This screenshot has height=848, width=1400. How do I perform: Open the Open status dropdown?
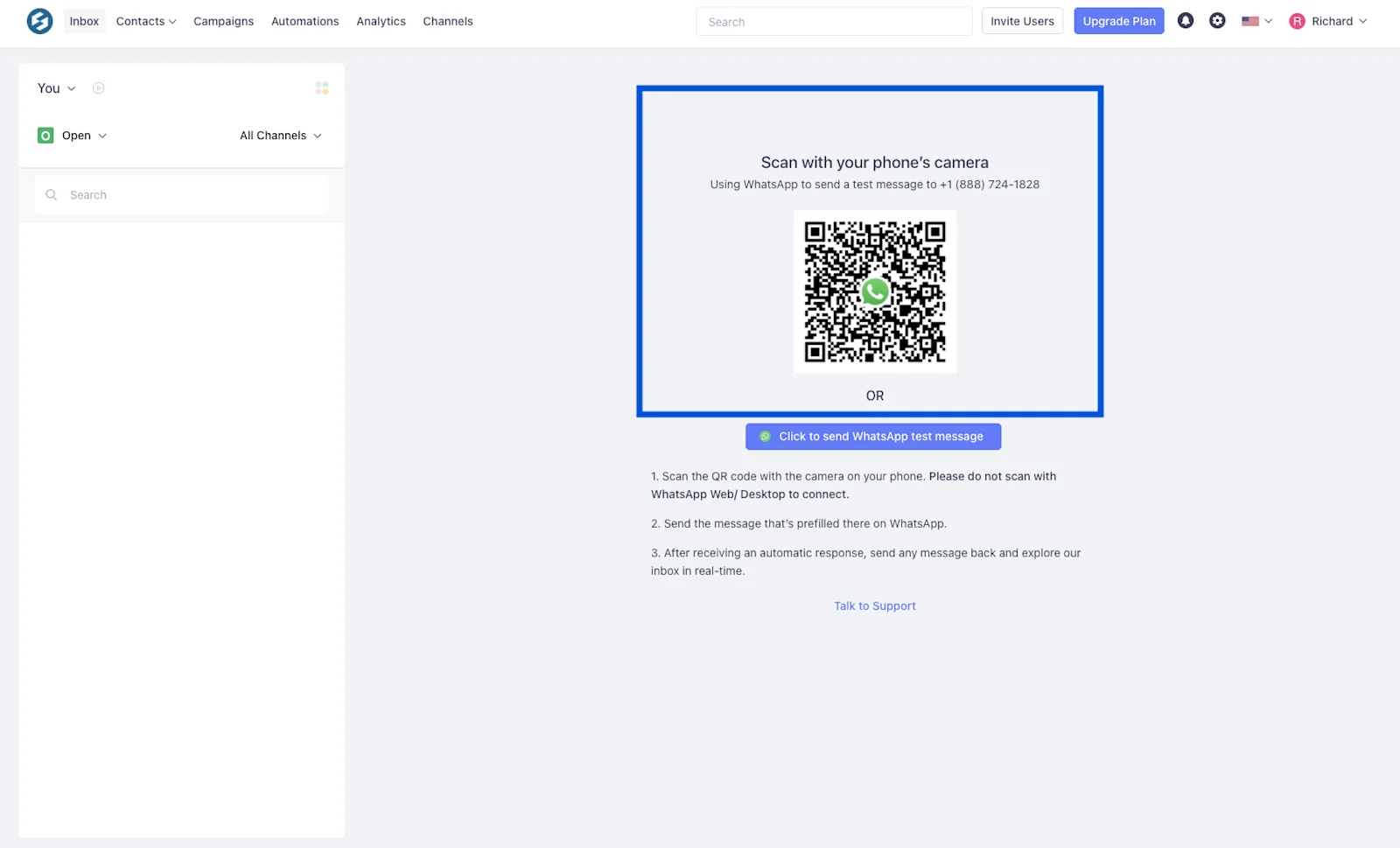pyautogui.click(x=81, y=135)
